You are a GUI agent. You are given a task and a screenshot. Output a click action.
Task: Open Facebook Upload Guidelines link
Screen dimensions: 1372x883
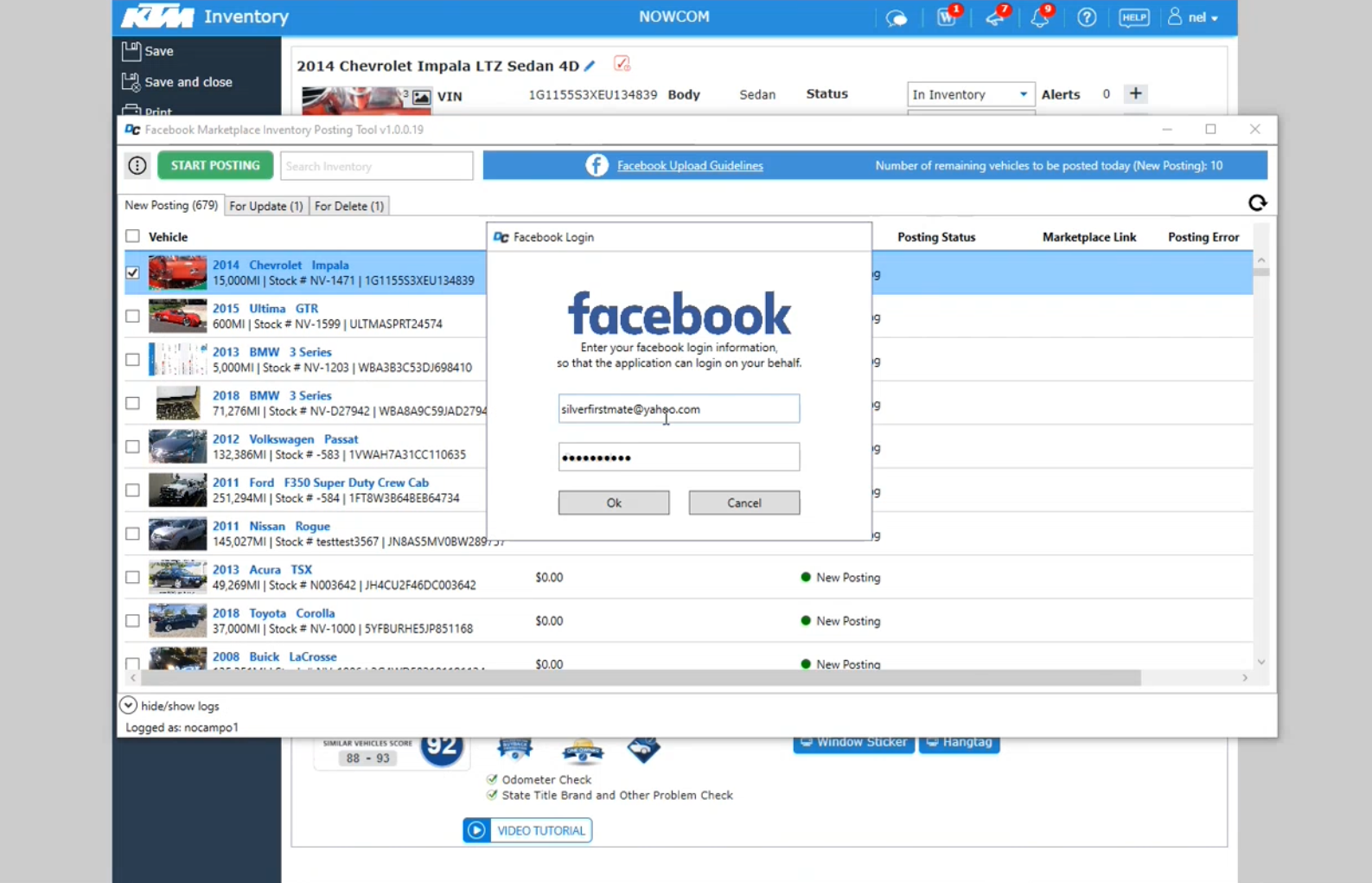690,166
